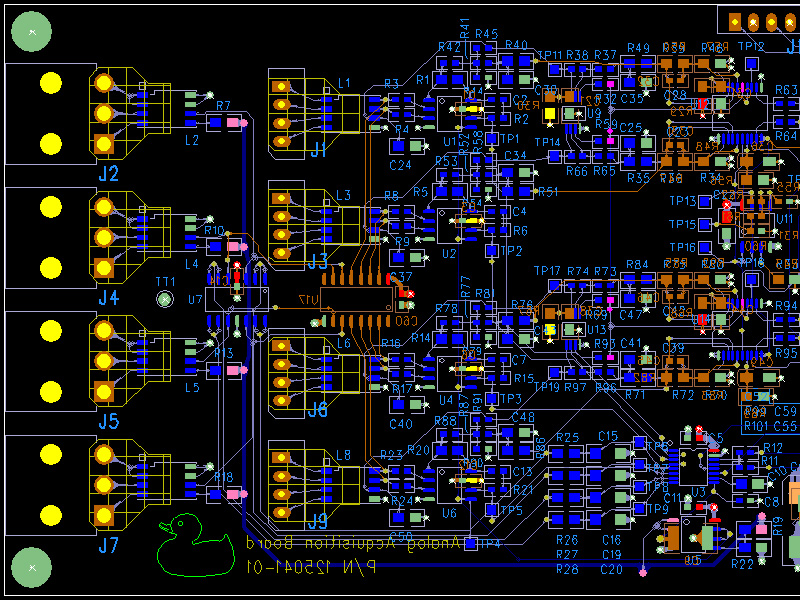This screenshot has width=800, height=600.
Task: Click the TP13 test point pad
Action: coord(705,201)
